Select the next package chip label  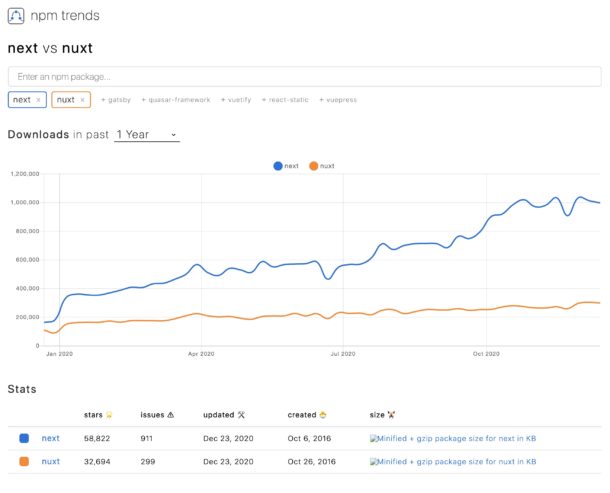point(22,100)
